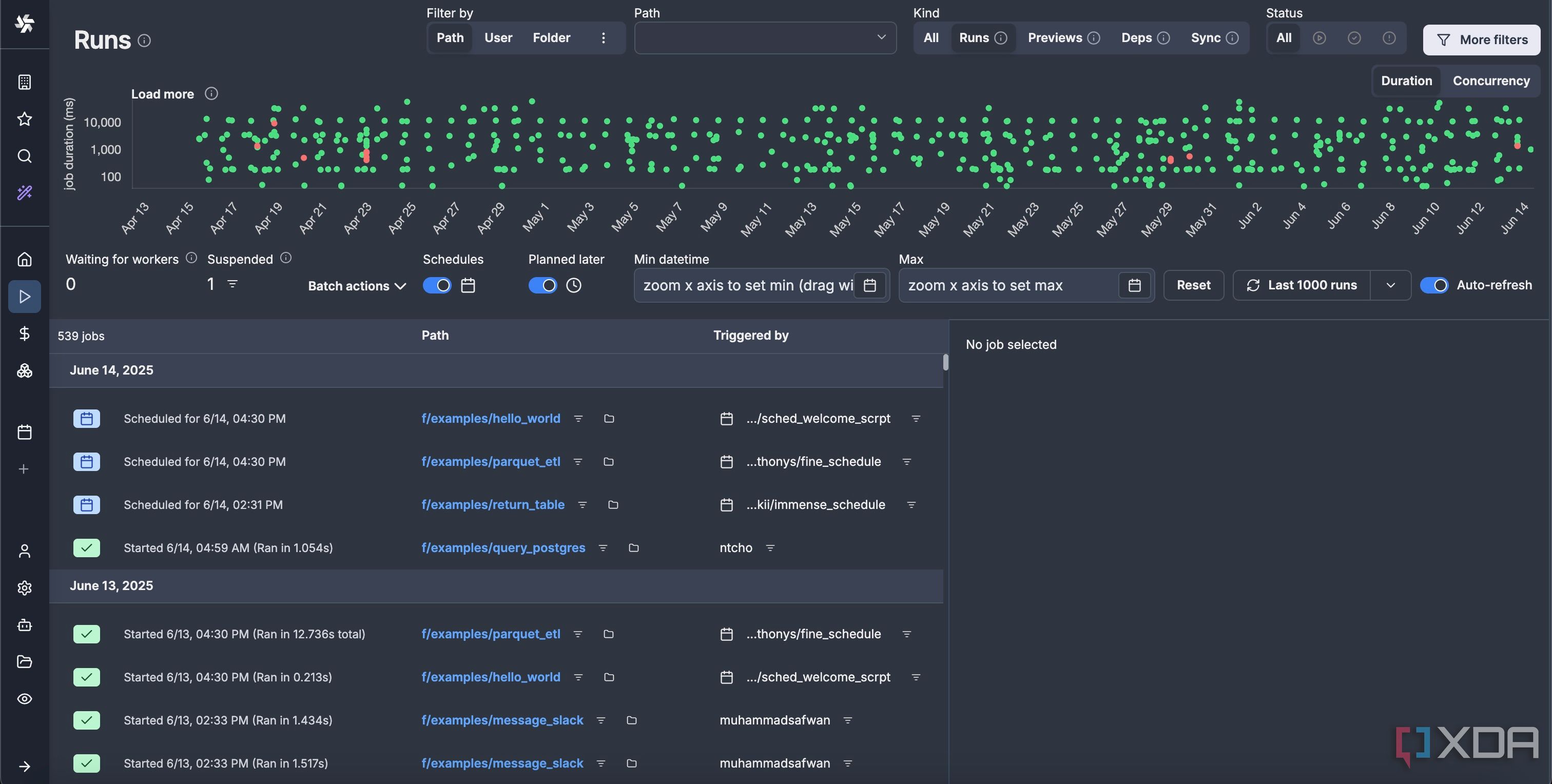Open Folders icon in sidebar
The image size is (1552, 784).
[24, 662]
